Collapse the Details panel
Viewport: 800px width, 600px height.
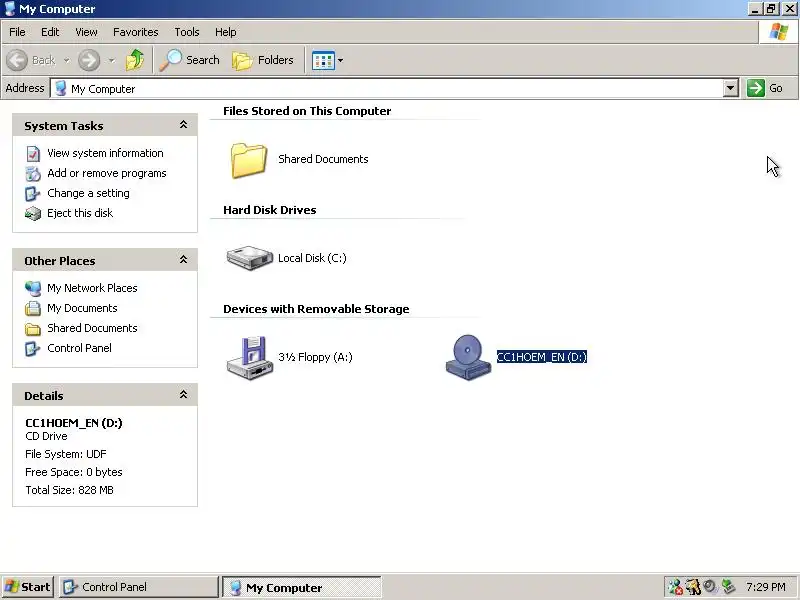coord(183,395)
